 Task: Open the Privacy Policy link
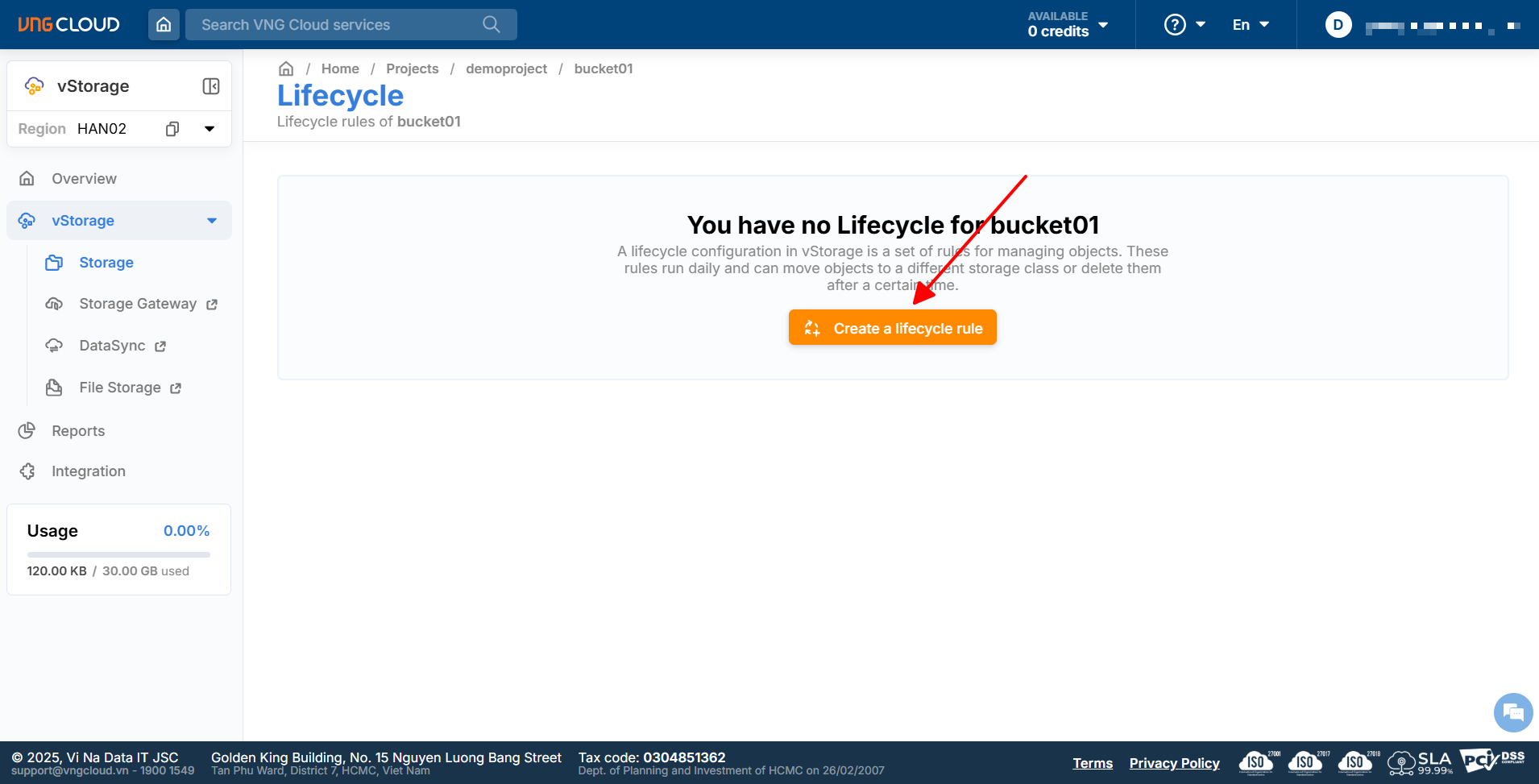[x=1174, y=763]
